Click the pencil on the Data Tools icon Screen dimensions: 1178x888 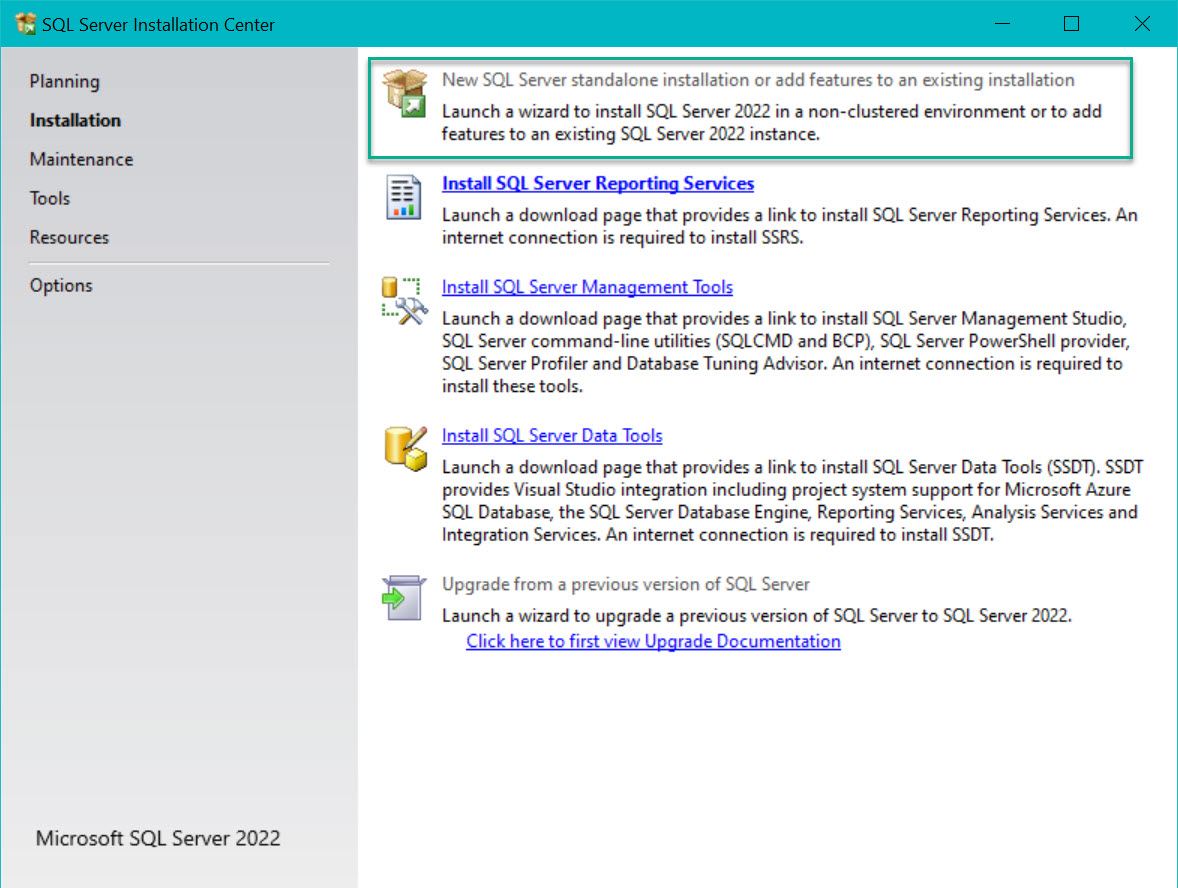click(x=414, y=438)
